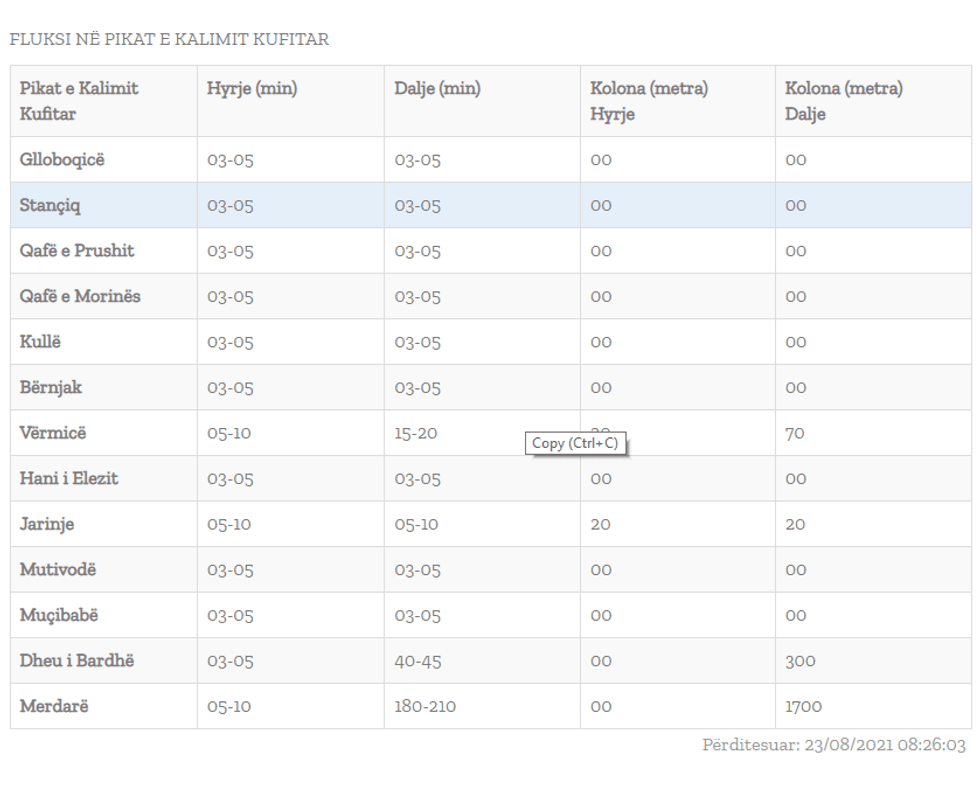Click the Jarinje row label
Image resolution: width=980 pixels, height=786 pixels.
tap(47, 524)
